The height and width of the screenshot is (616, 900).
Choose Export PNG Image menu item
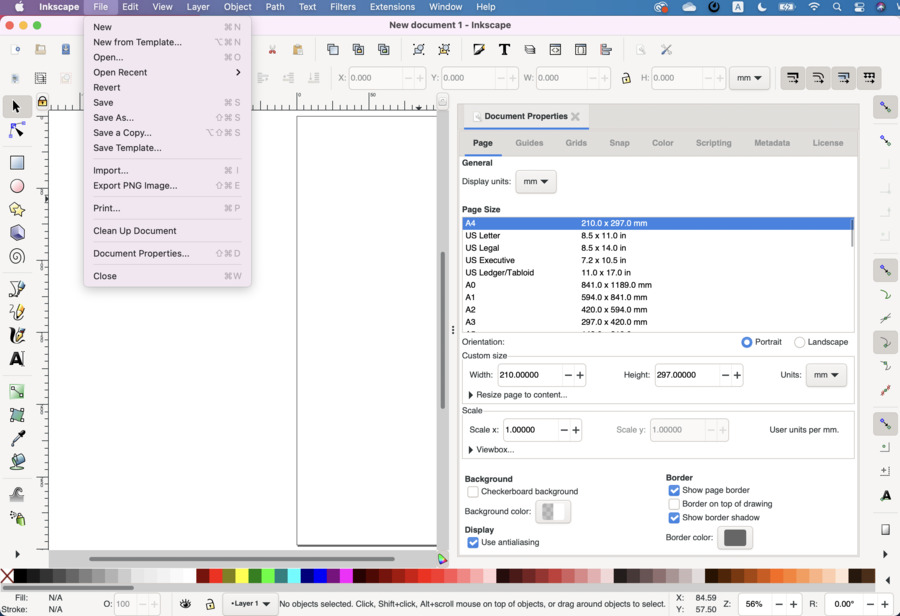point(166,185)
